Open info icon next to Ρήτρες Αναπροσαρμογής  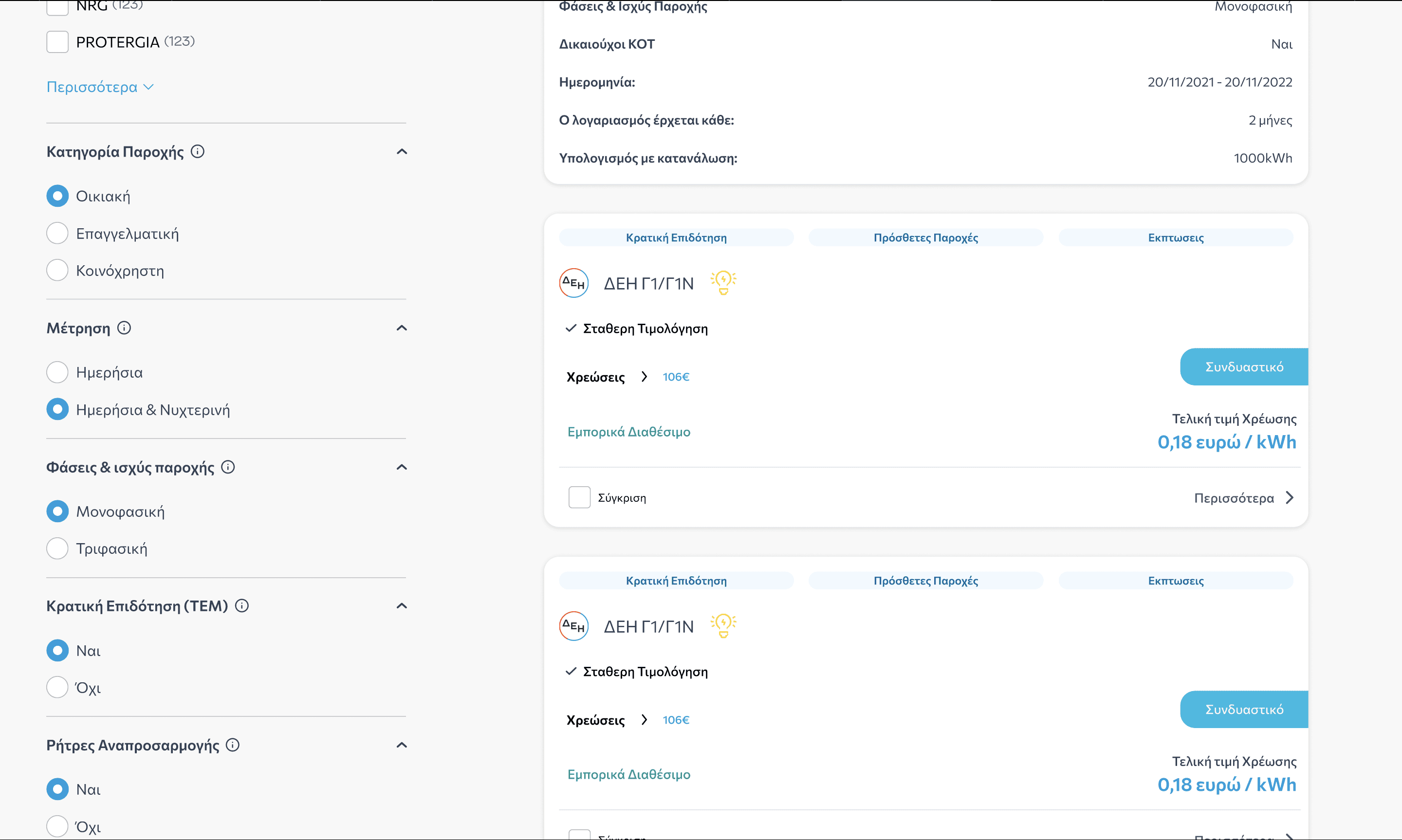click(x=233, y=745)
